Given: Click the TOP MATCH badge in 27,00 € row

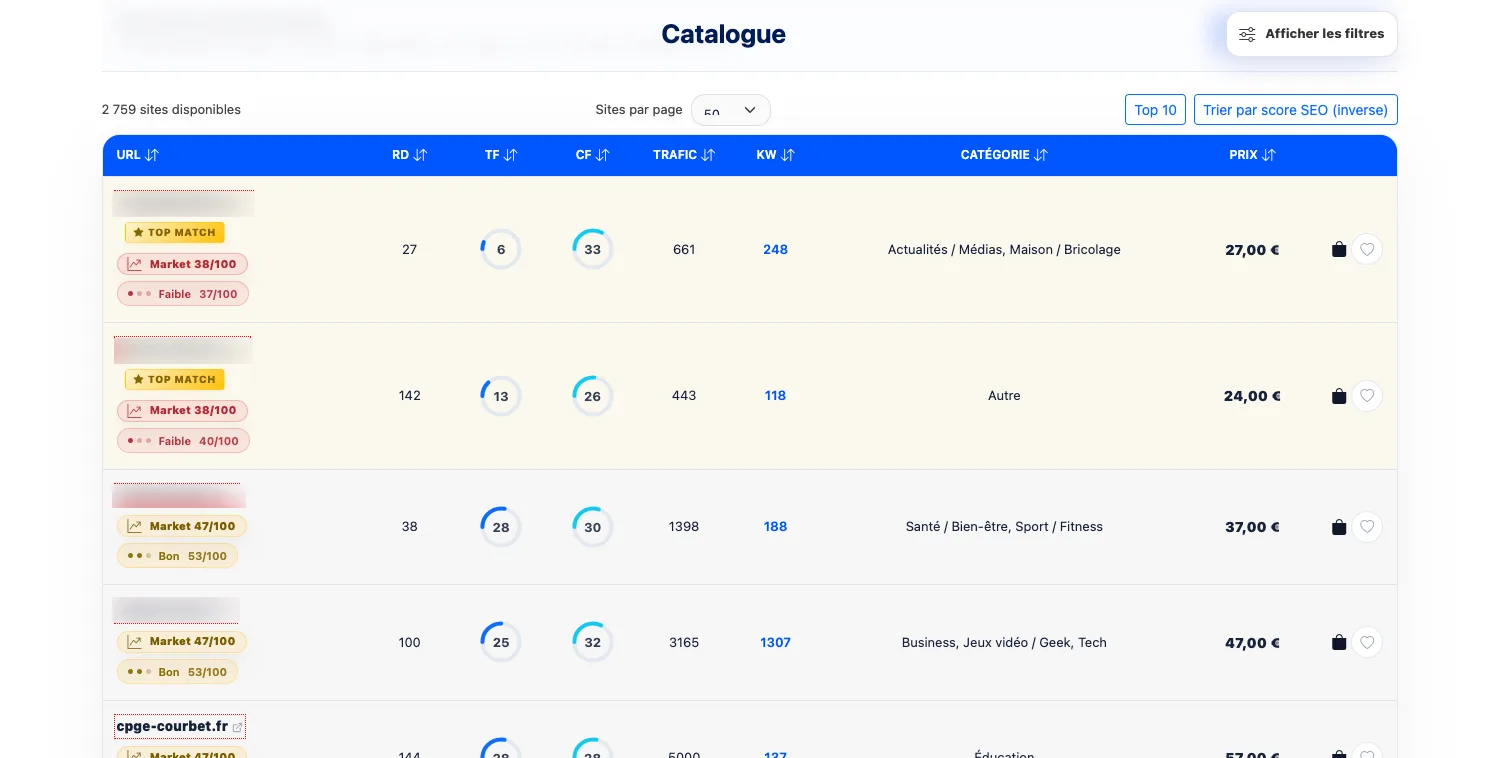Looking at the screenshot, I should click(175, 232).
